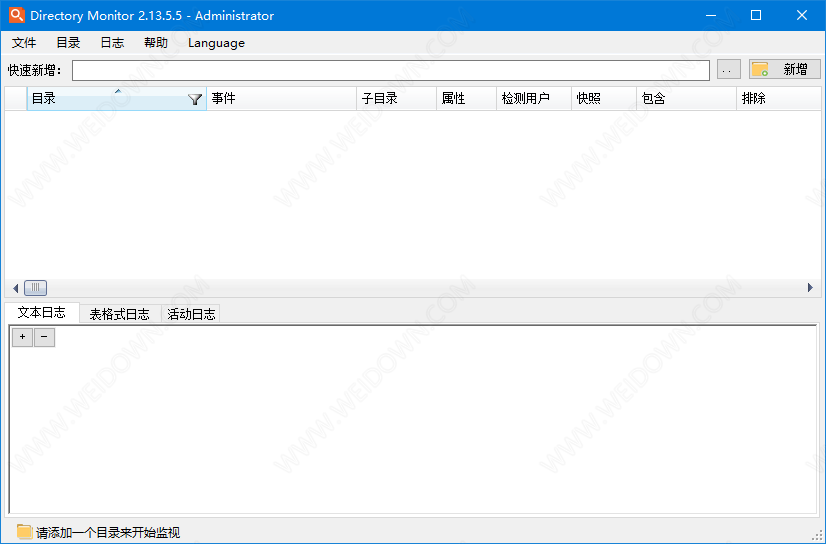Click the 目录 column header sort arrow
Image resolution: width=826 pixels, height=544 pixels.
(118, 91)
